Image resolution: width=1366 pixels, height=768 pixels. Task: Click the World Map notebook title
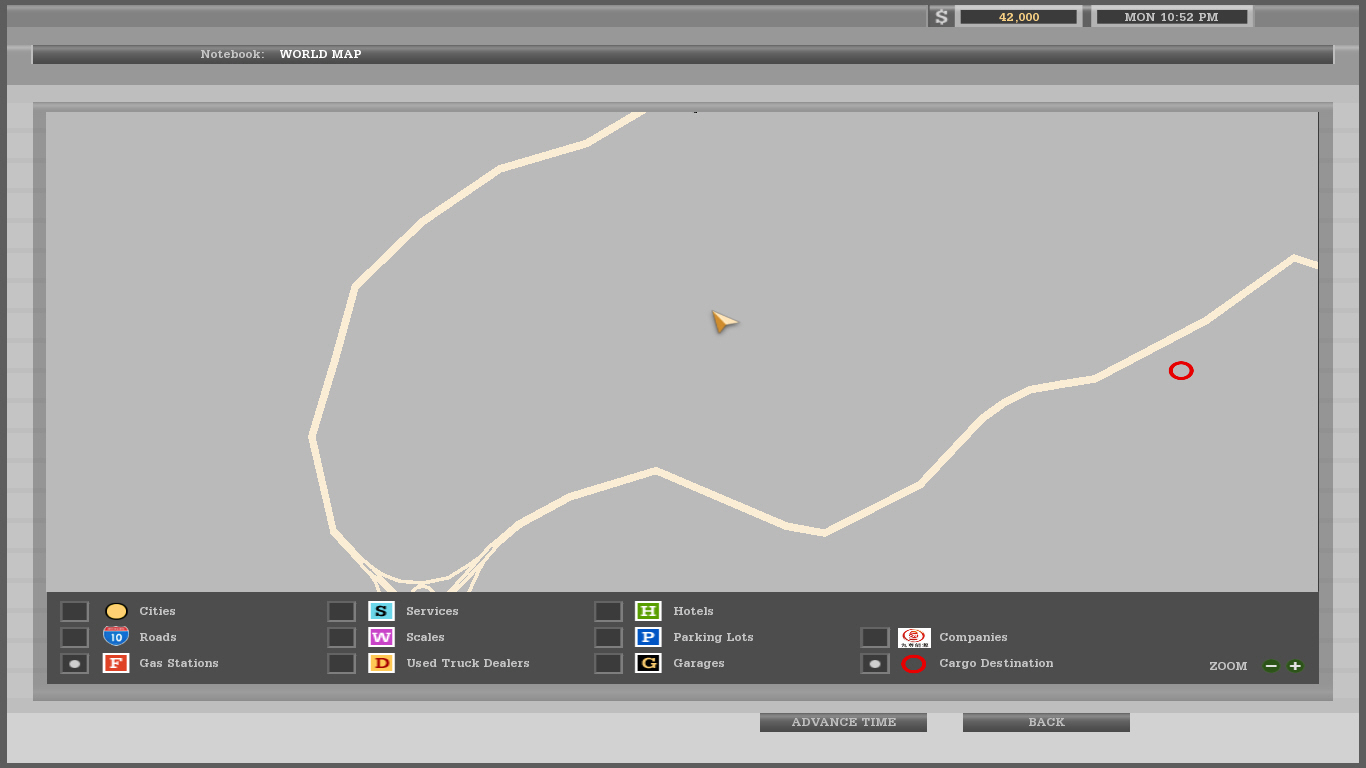pyautogui.click(x=320, y=54)
